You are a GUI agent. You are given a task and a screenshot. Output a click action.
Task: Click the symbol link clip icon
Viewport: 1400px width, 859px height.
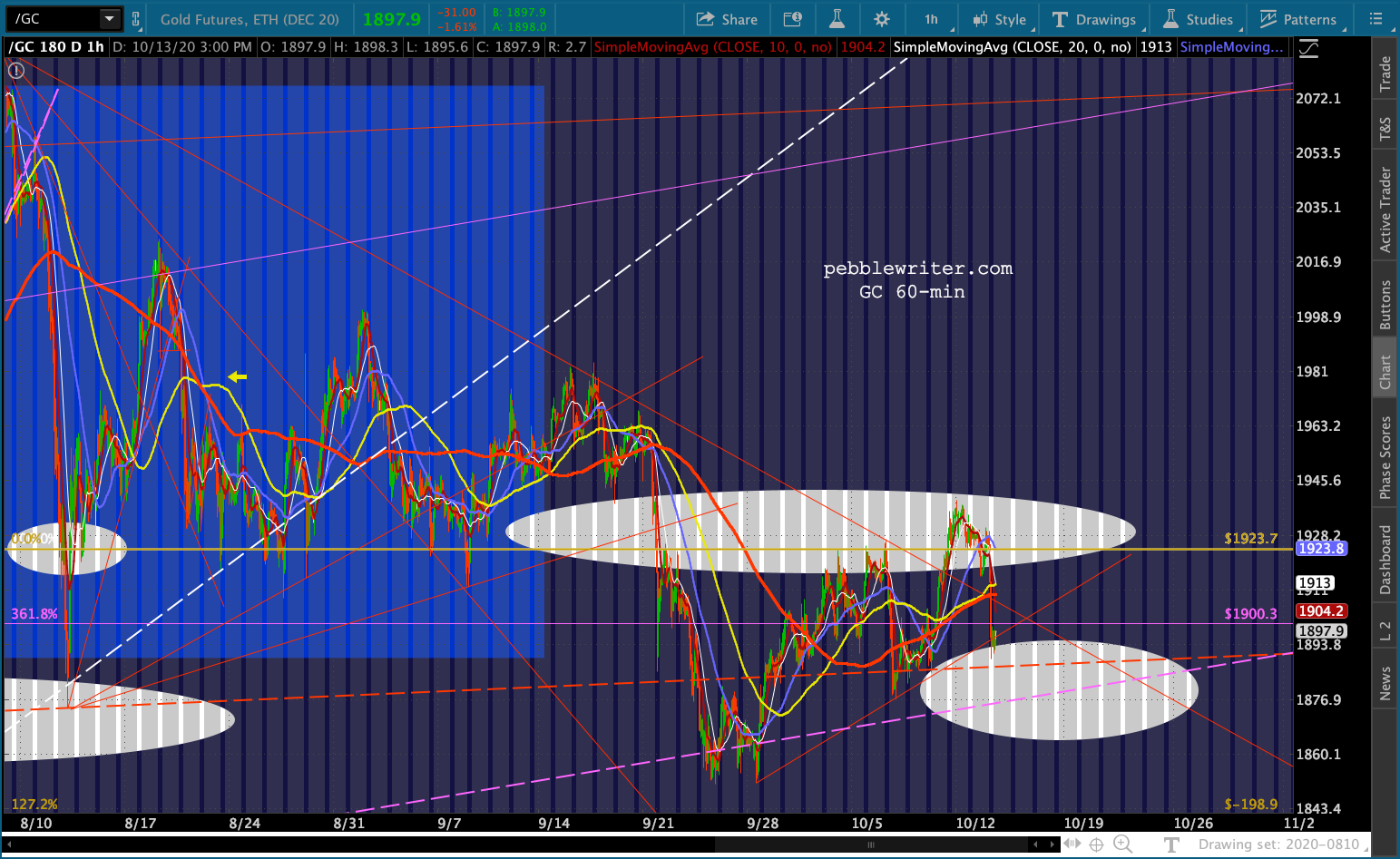click(x=136, y=18)
